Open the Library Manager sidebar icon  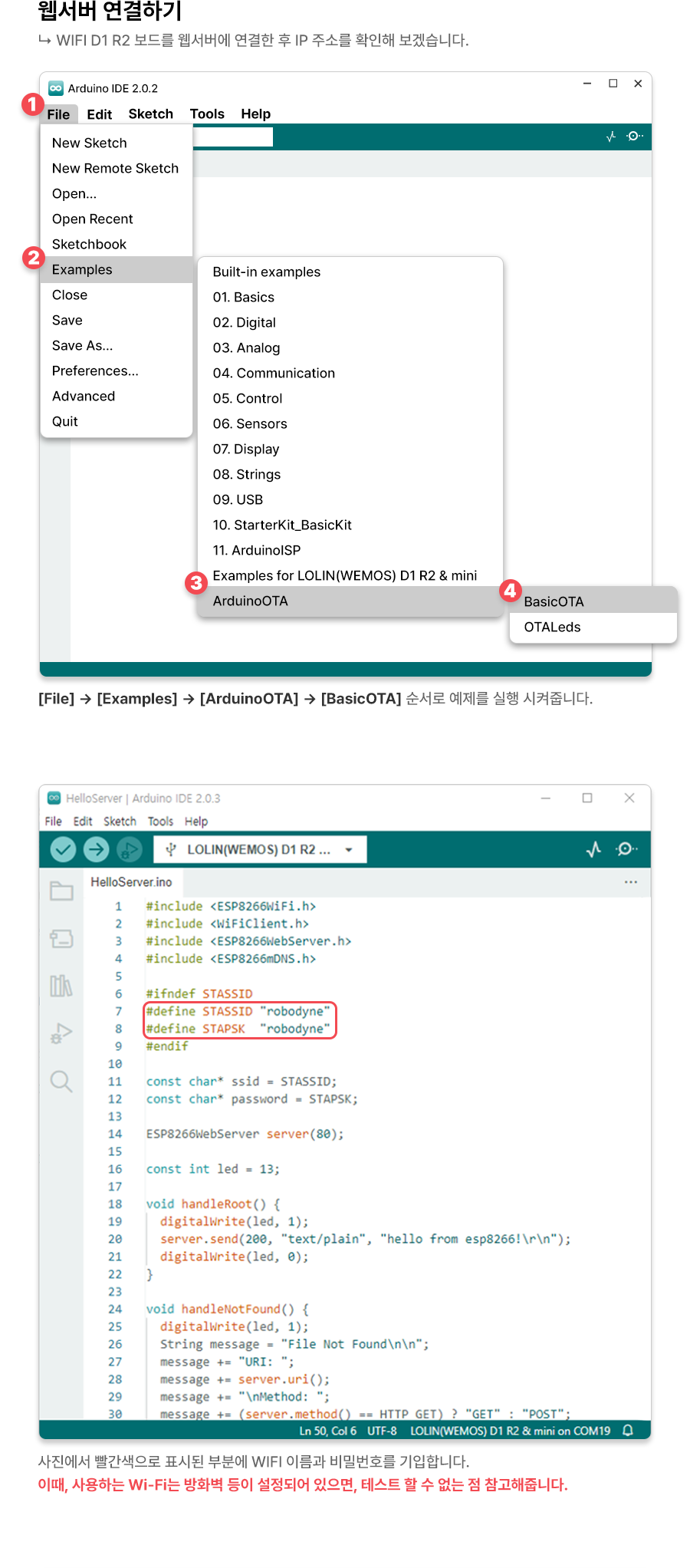click(61, 986)
